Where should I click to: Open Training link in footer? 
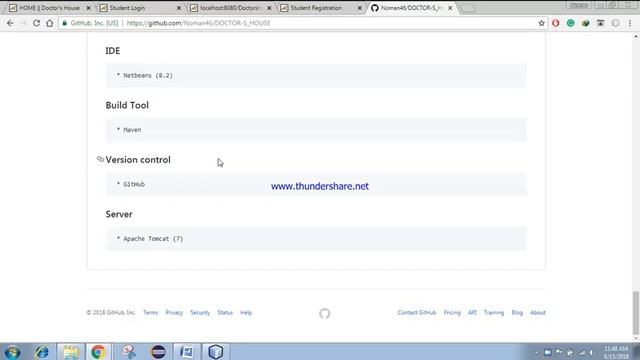point(494,313)
